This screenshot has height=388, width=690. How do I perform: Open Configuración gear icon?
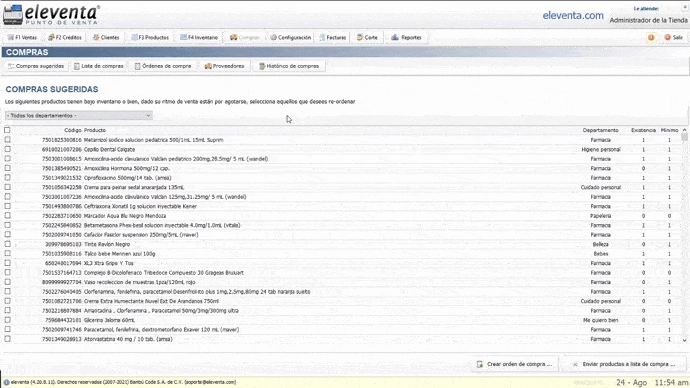coord(273,37)
